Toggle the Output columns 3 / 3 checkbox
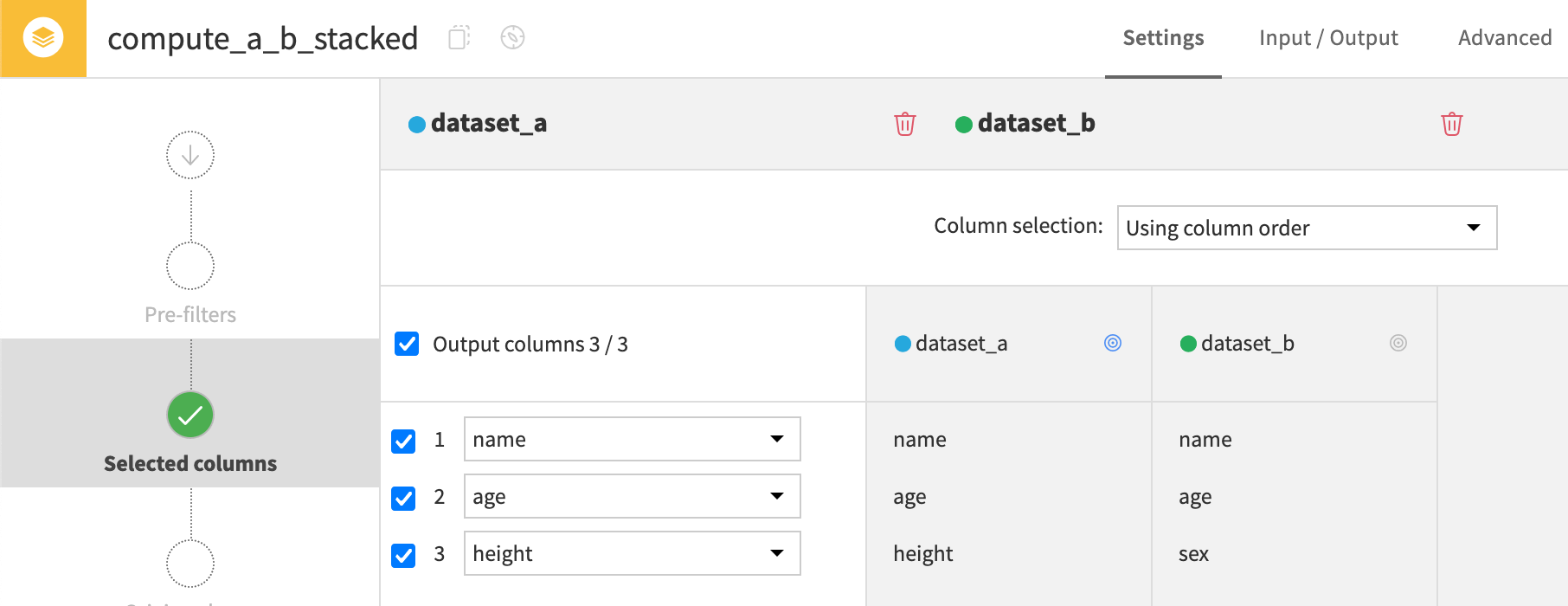The height and width of the screenshot is (606, 1568). coord(407,344)
